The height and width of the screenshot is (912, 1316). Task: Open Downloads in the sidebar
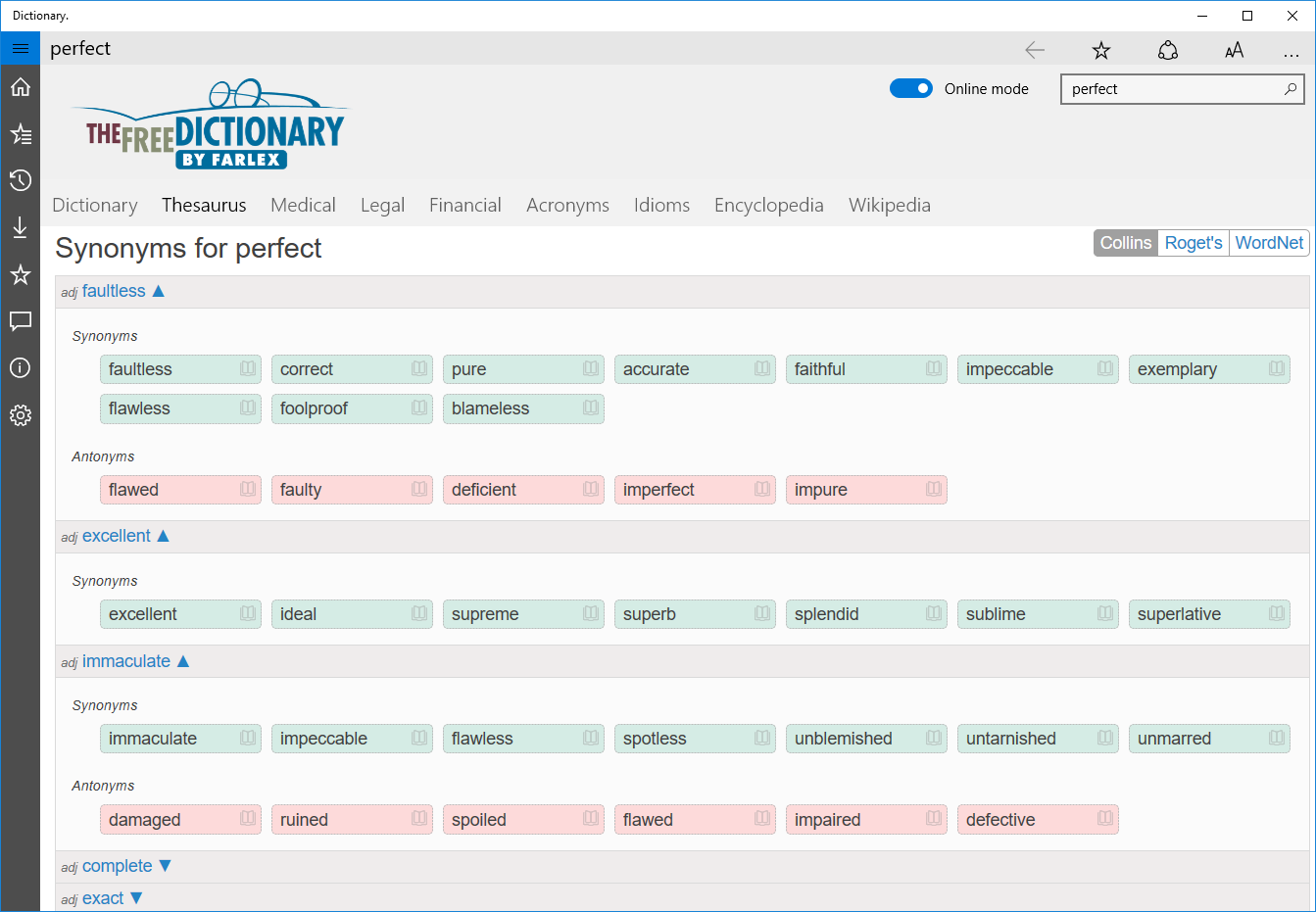tap(20, 227)
